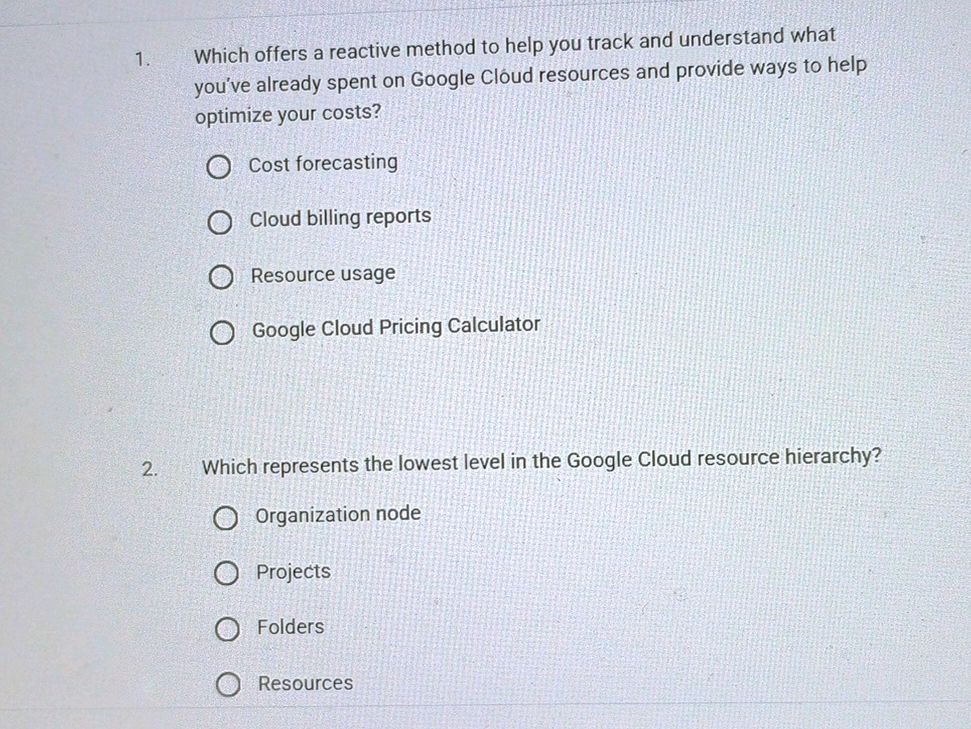Select the Cost forecasting radio button

pyautogui.click(x=221, y=167)
